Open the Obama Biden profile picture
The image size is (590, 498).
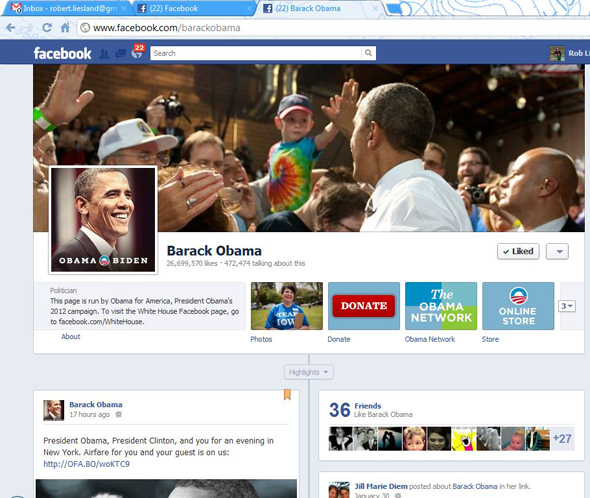(x=103, y=220)
